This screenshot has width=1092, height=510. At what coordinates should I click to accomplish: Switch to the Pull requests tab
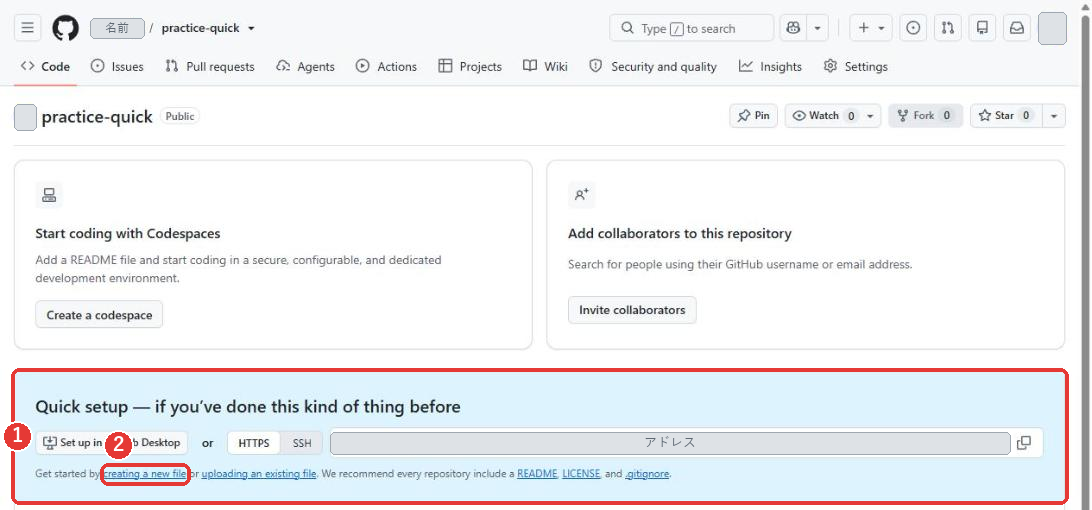point(210,66)
